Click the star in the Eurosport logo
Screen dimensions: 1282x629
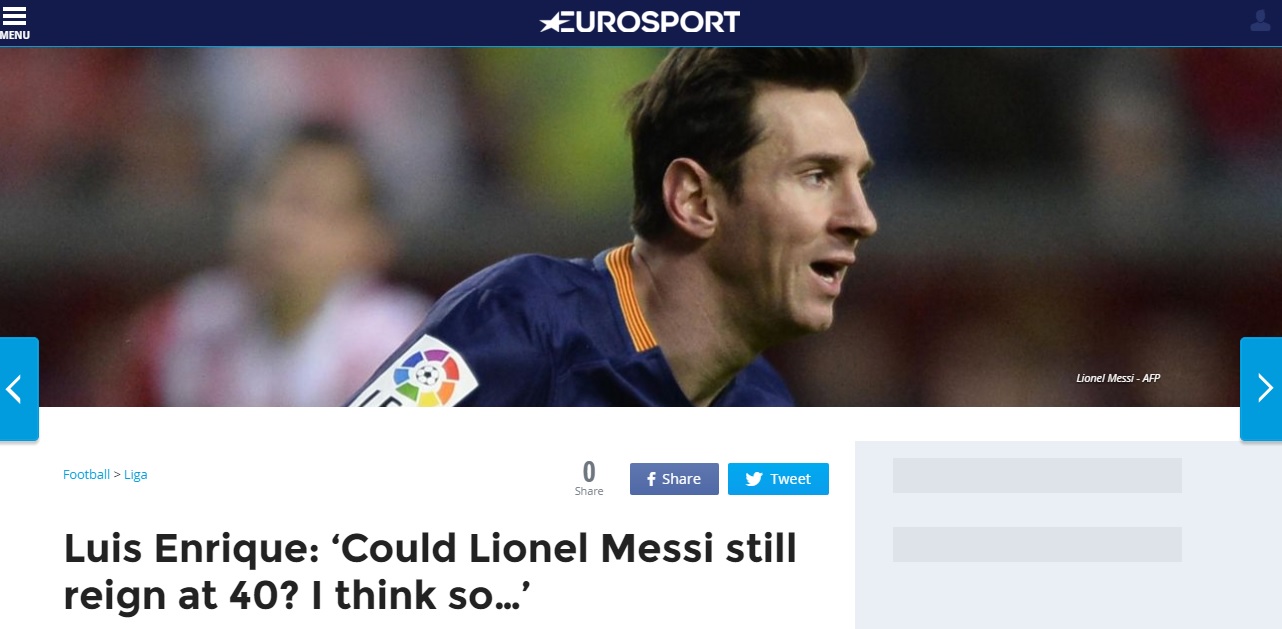coord(551,21)
